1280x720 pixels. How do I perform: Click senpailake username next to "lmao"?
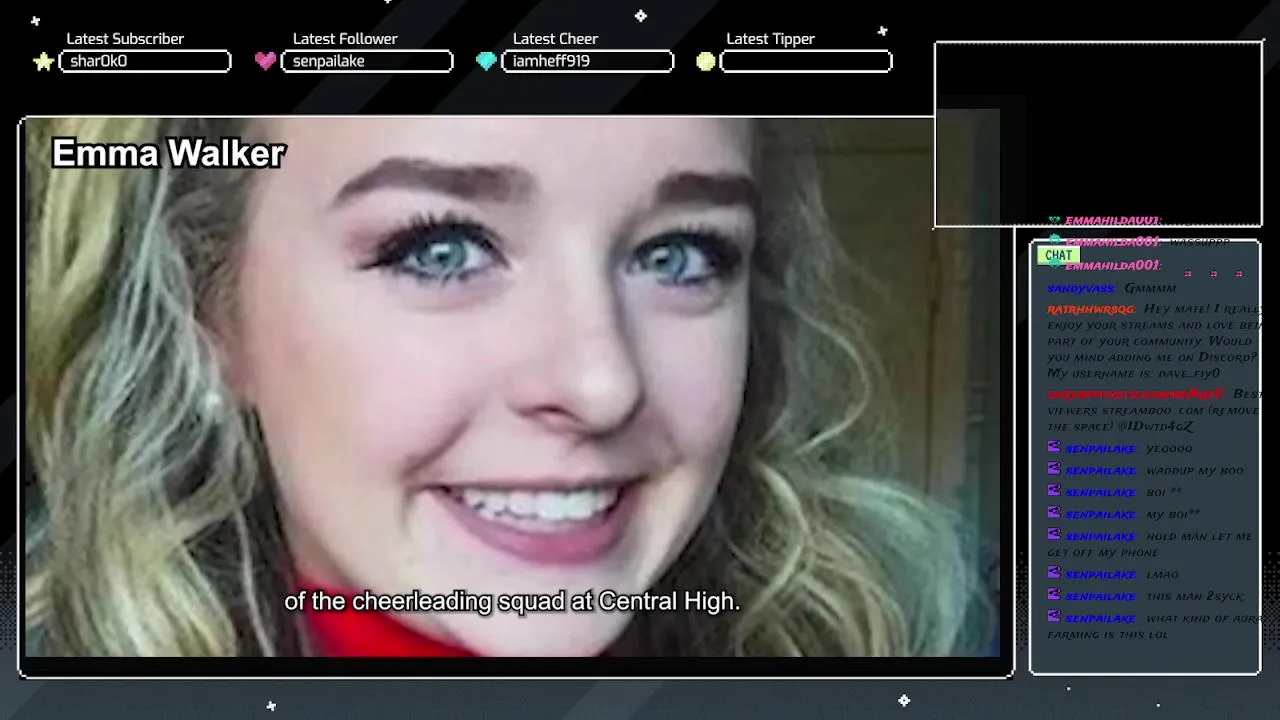coord(1100,574)
